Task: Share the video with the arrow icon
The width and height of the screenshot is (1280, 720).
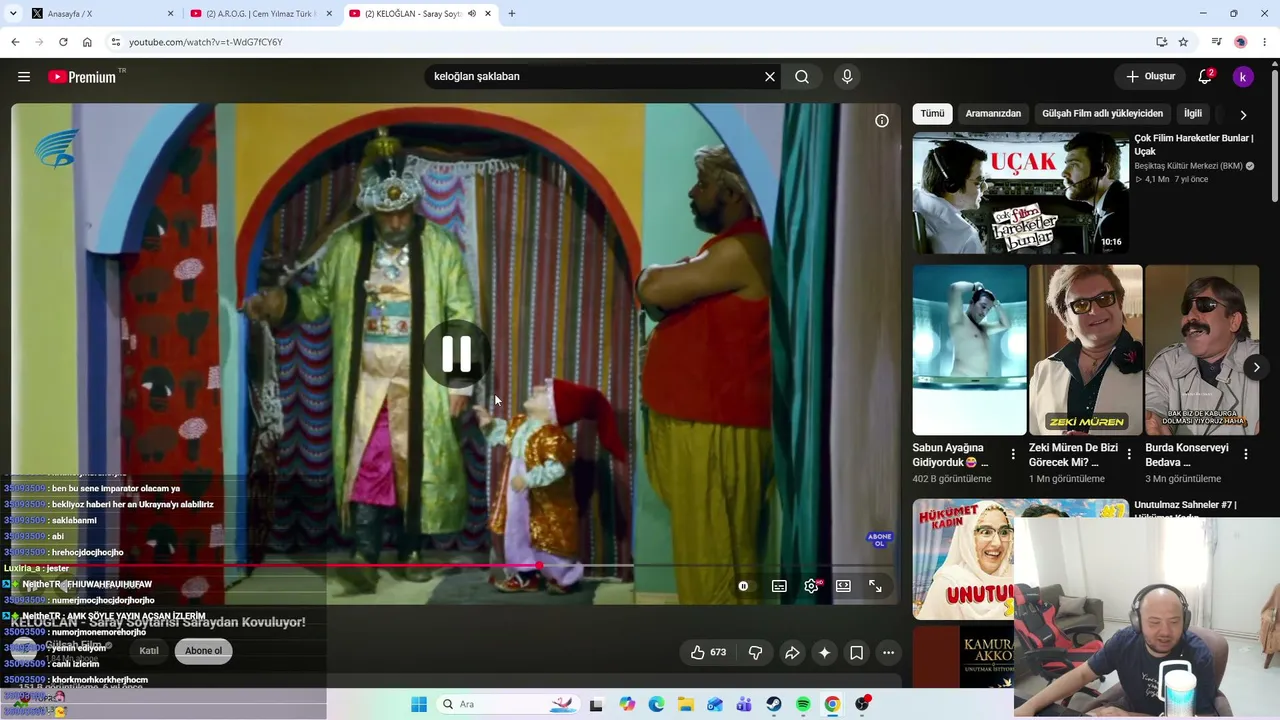Action: pyautogui.click(x=792, y=653)
